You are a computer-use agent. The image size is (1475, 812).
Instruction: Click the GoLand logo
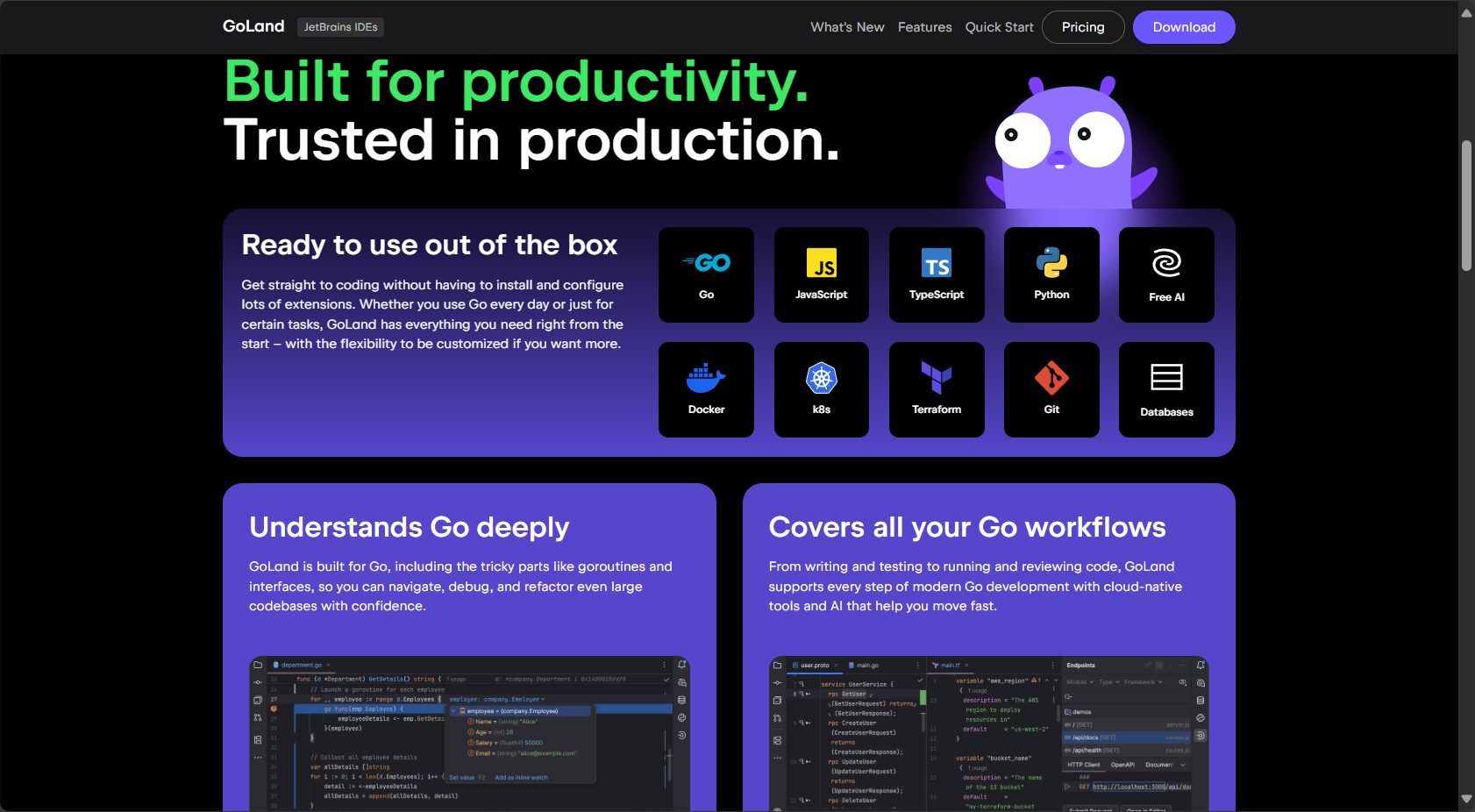253,26
